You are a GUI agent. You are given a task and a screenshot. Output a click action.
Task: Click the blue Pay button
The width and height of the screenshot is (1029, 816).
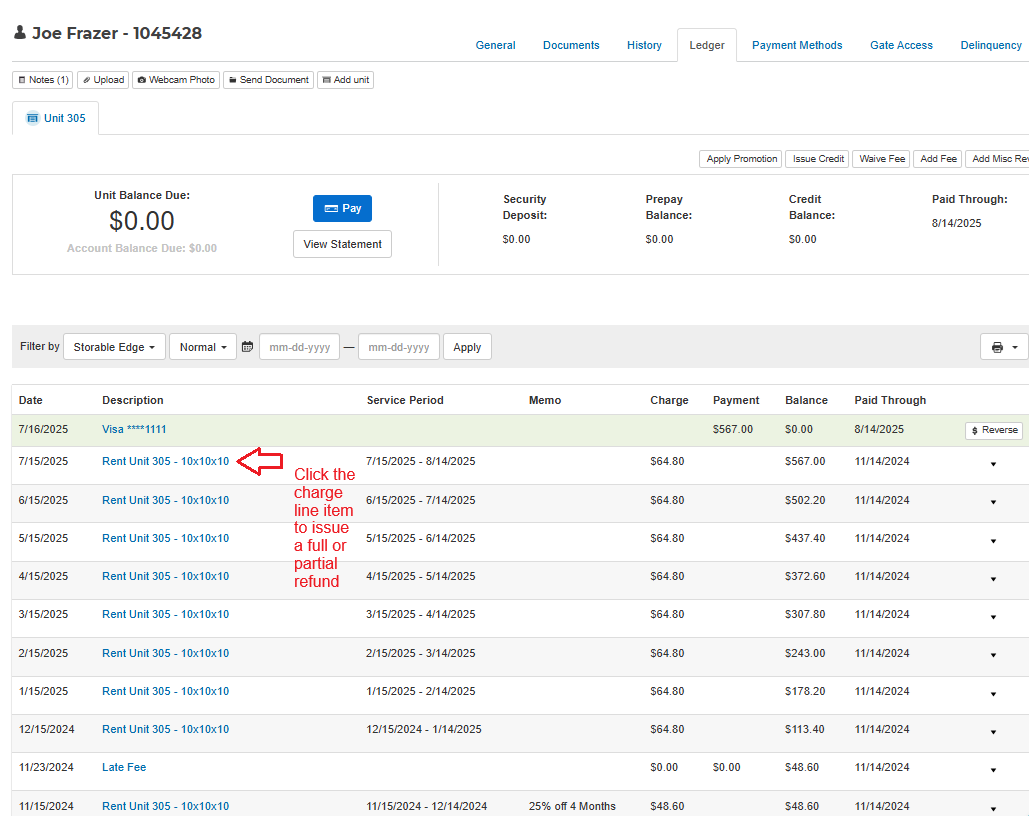(342, 208)
